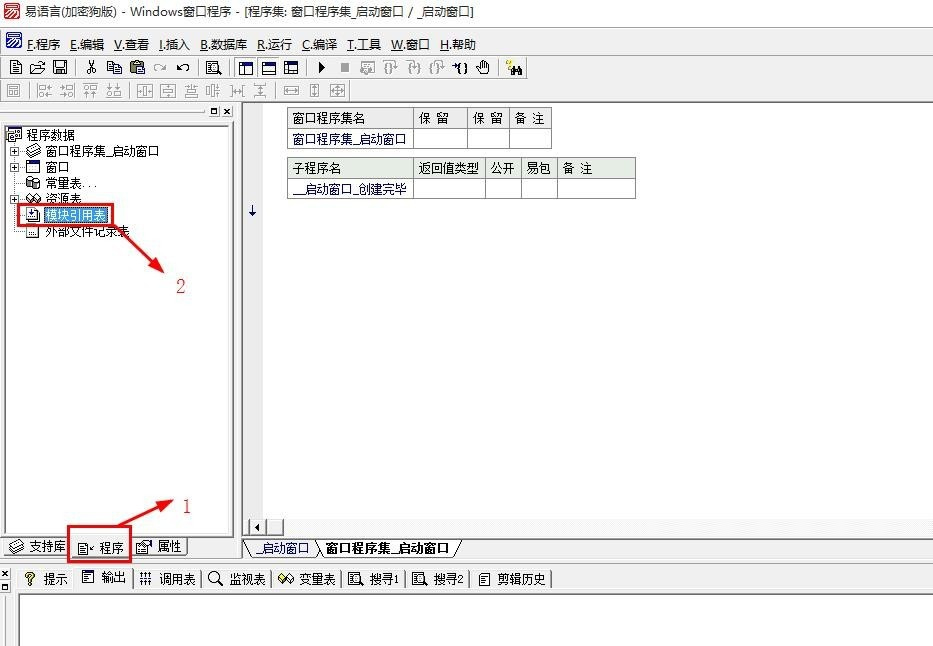The height and width of the screenshot is (646, 933).
Task: Click the Undo arrow icon
Action: pyautogui.click(x=183, y=68)
